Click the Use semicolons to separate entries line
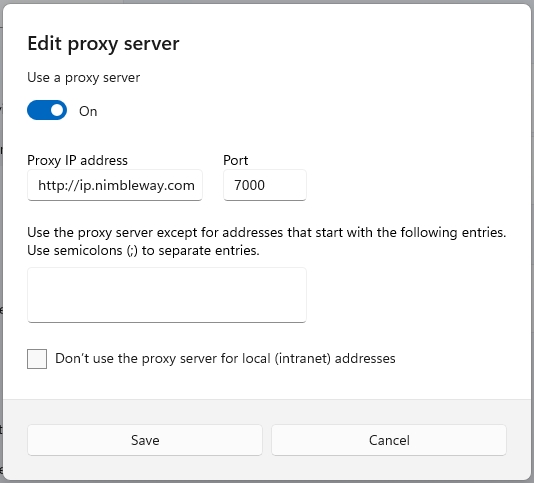 click(143, 251)
